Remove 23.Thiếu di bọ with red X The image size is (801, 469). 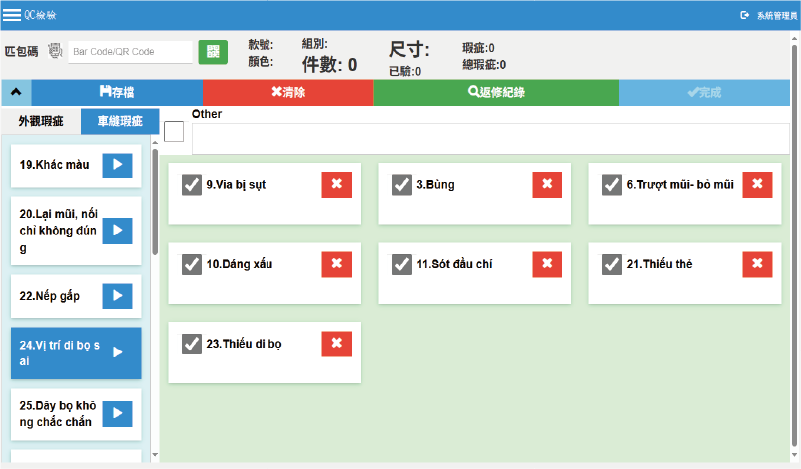click(x=337, y=344)
